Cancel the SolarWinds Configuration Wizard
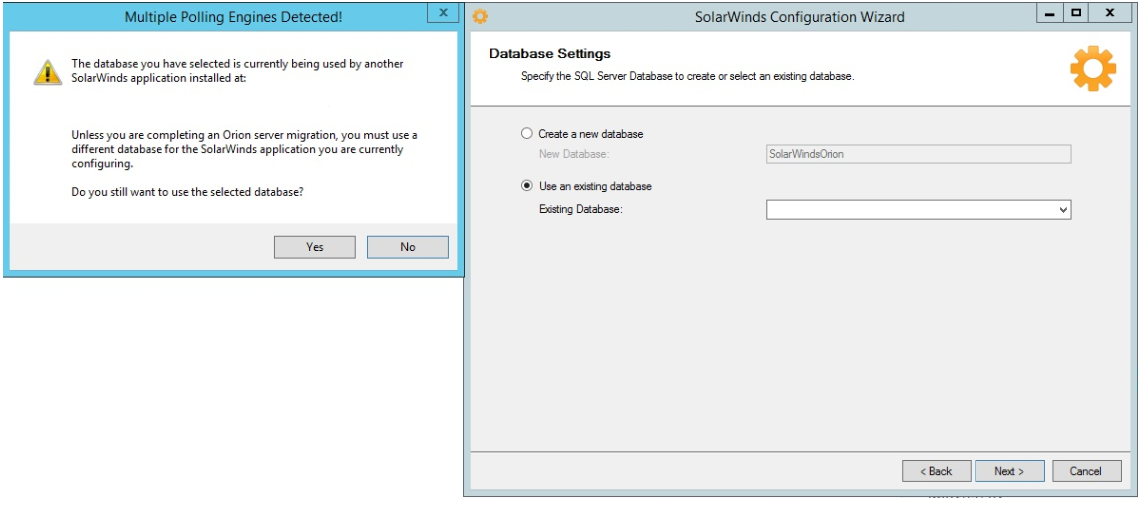This screenshot has width=1138, height=506. pyautogui.click(x=1086, y=471)
